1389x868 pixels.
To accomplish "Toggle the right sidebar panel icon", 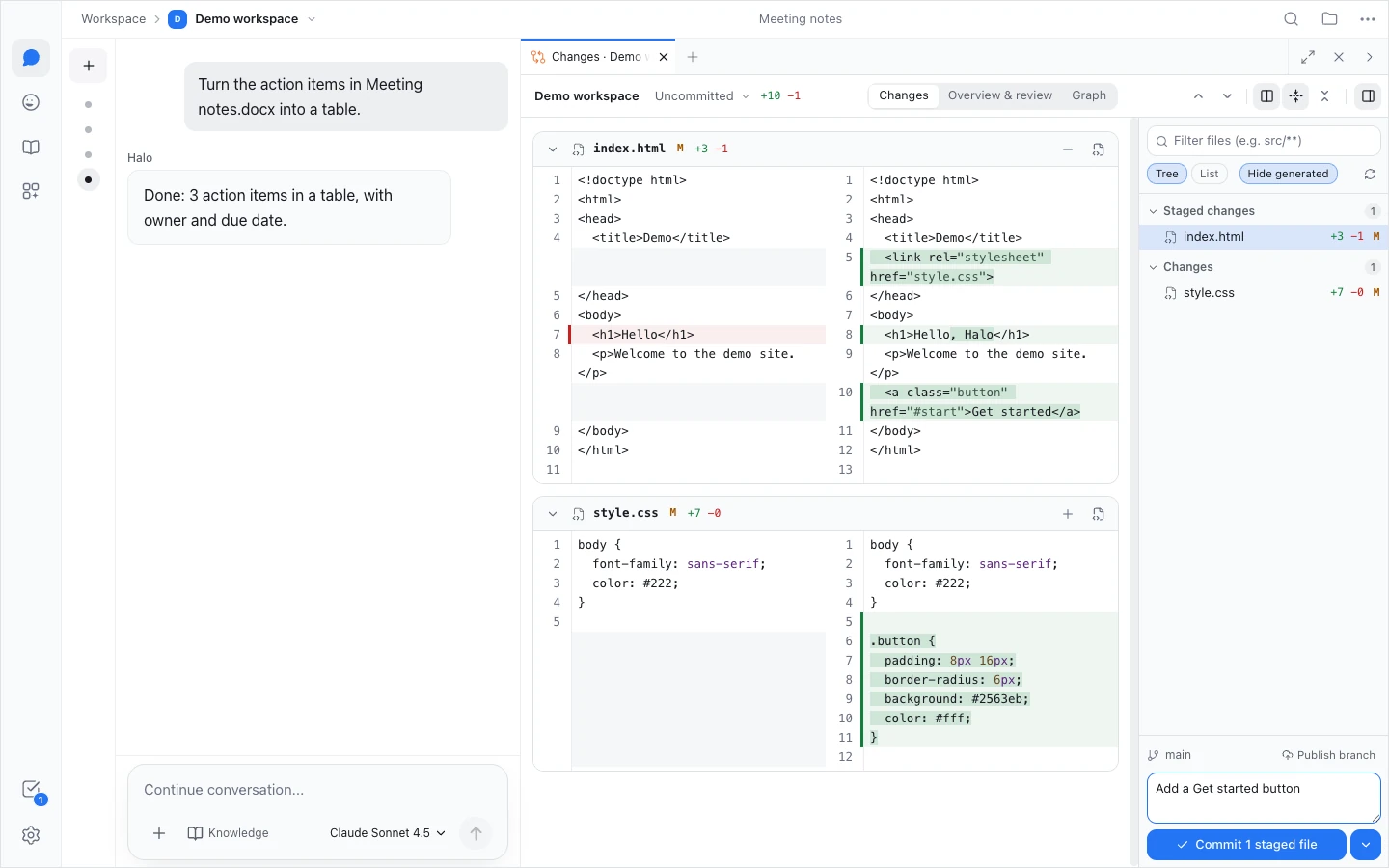I will pos(1368,95).
